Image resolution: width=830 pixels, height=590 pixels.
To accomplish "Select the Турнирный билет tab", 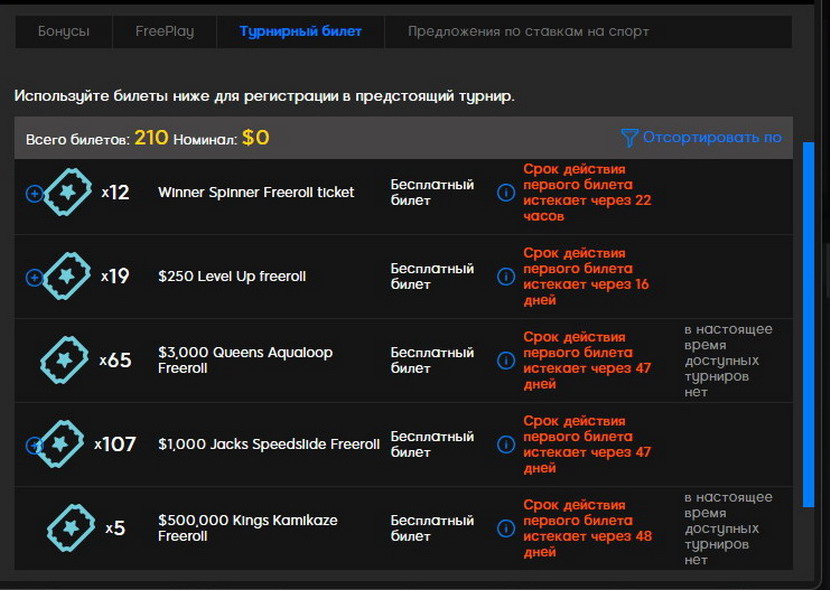I will (300, 32).
